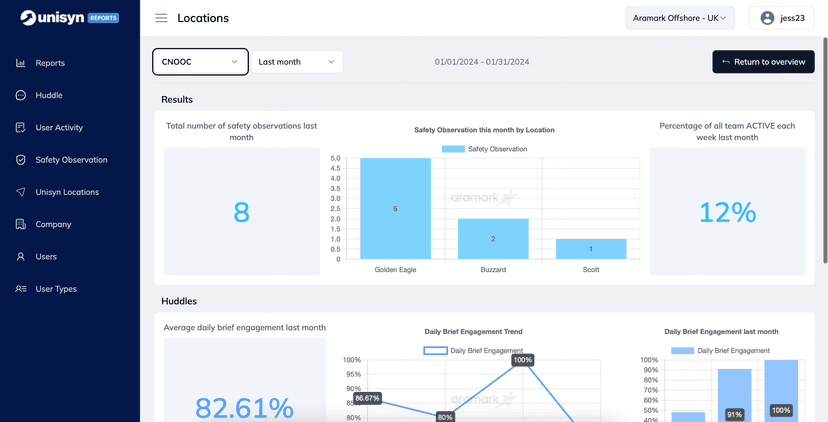
Task: Click the Unisyn Reports logo
Action: pyautogui.click(x=70, y=17)
